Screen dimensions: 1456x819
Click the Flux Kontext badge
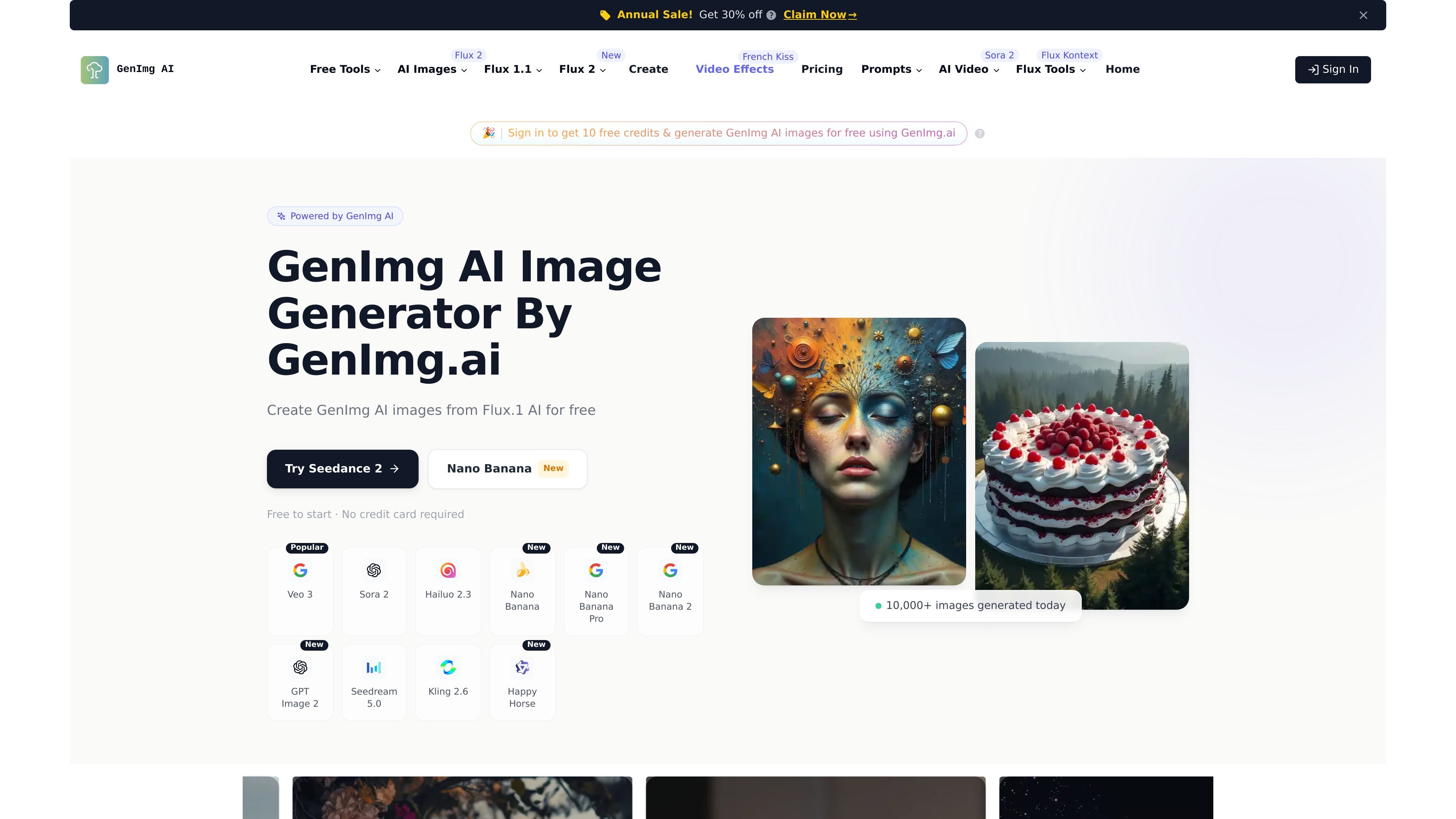pos(1069,55)
